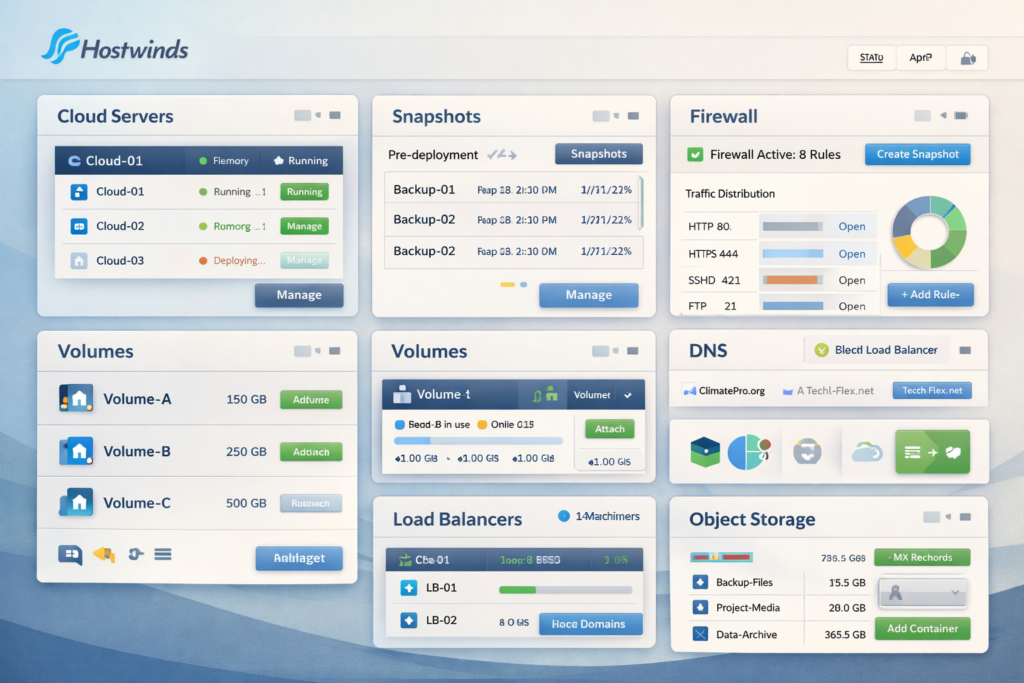Viewport: 1024px width, 683px height.
Task: Open the account dropdown in Object Storage
Action: (922, 593)
